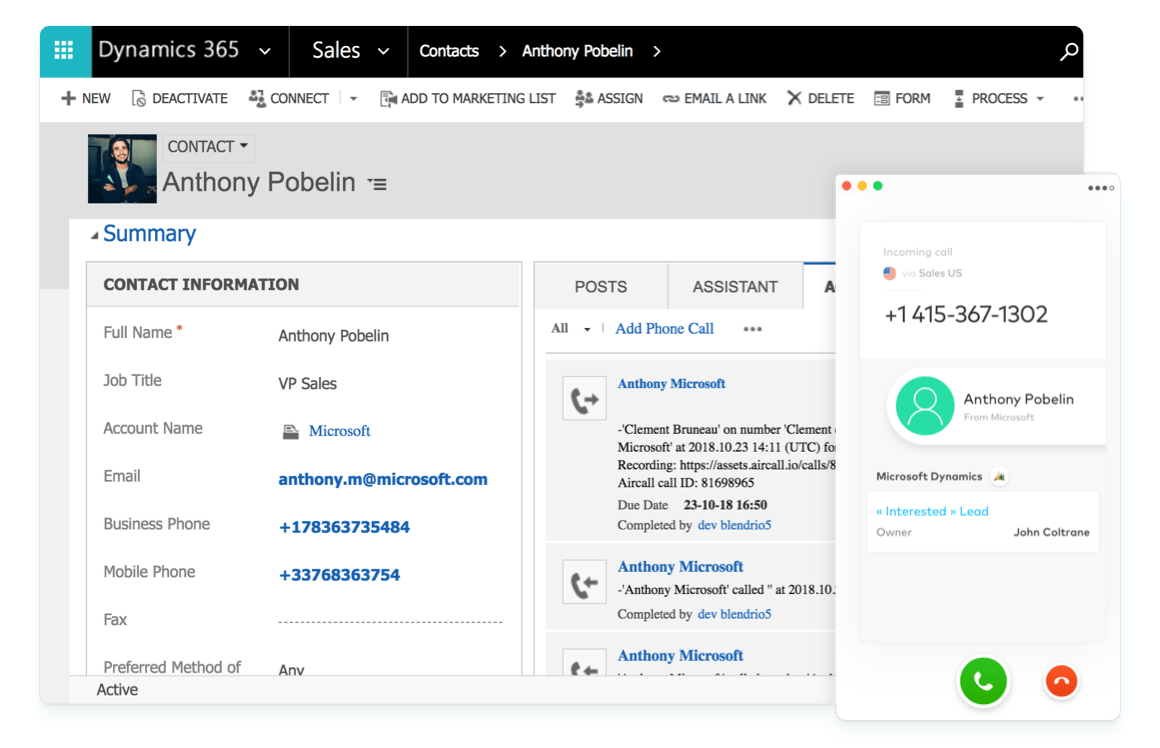Screen dimensions: 1160x748
Task: Click Add Phone Call link
Action: (664, 328)
